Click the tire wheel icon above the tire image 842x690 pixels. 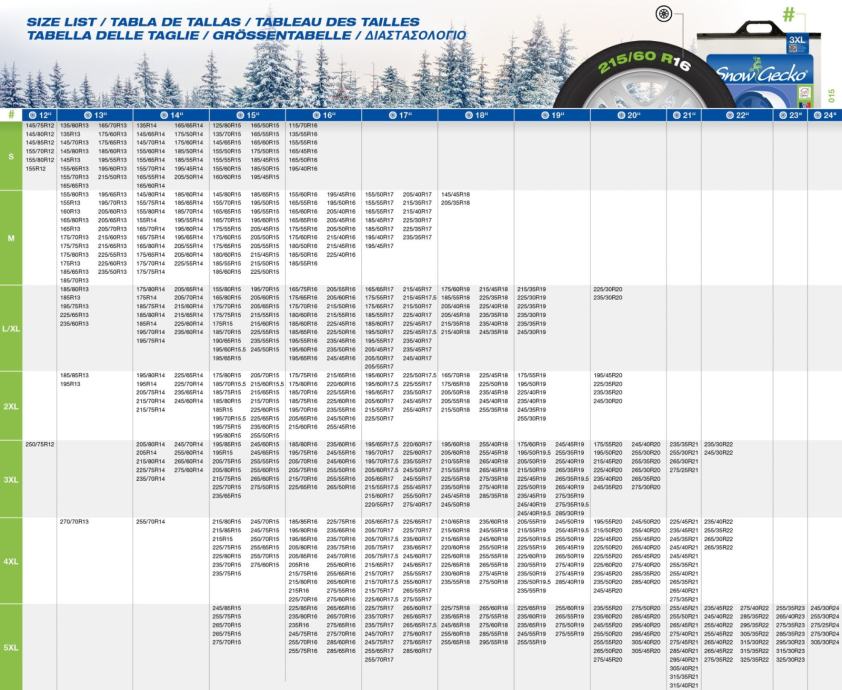(x=664, y=13)
